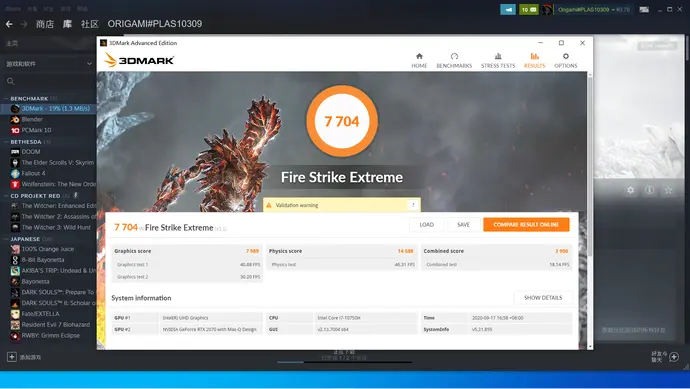Open friends and chat plus icon
The width and height of the screenshot is (690, 389).
click(674, 357)
